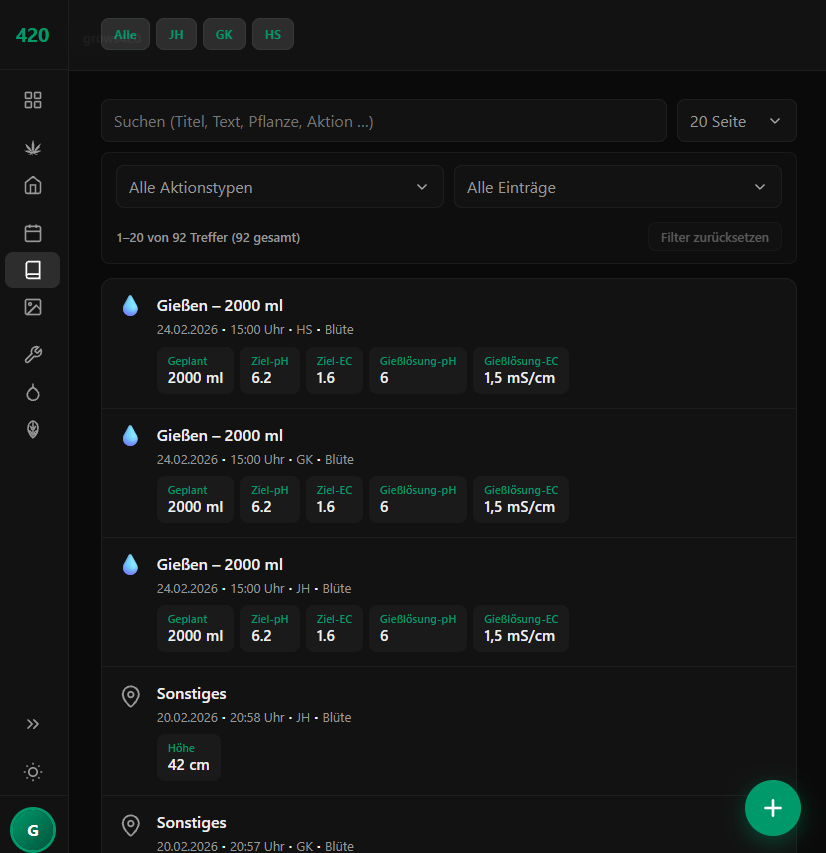
Task: Open the Sonstiges 20:58 Uhr entry title
Action: pyautogui.click(x=192, y=694)
